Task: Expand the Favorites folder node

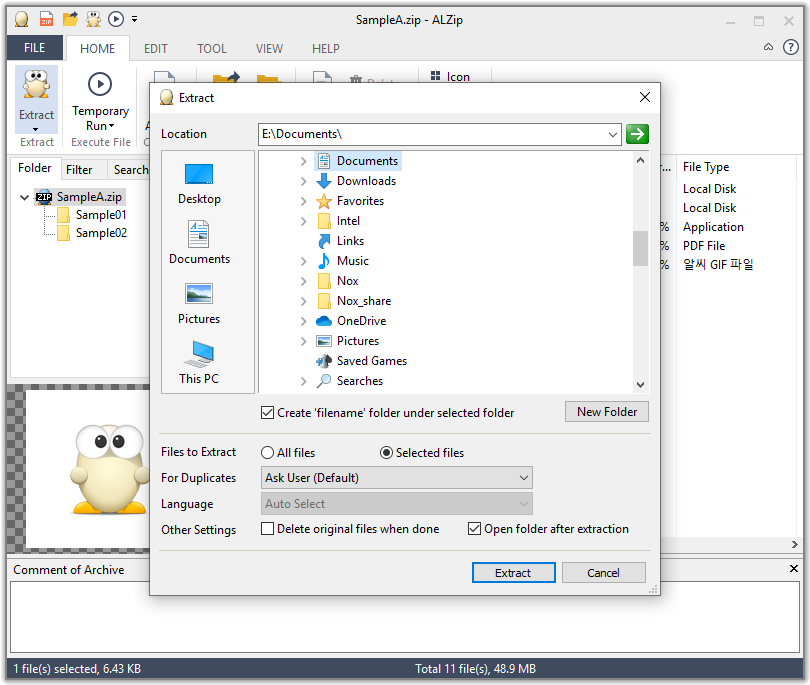Action: tap(303, 201)
